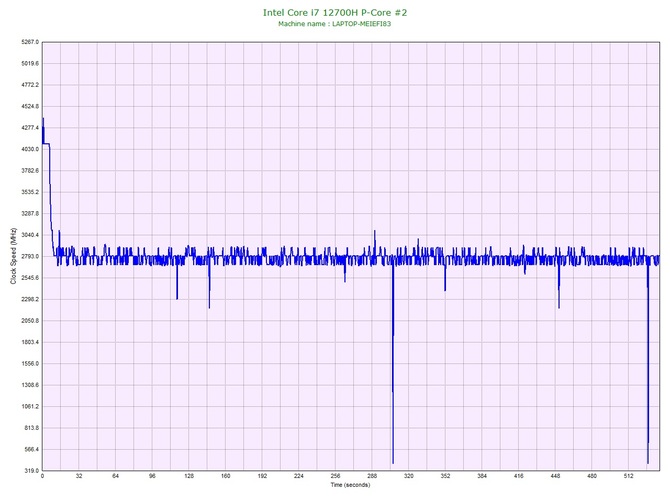The width and height of the screenshot is (670, 502).
Task: Click the X-axis tick label 480
Action: (592, 476)
